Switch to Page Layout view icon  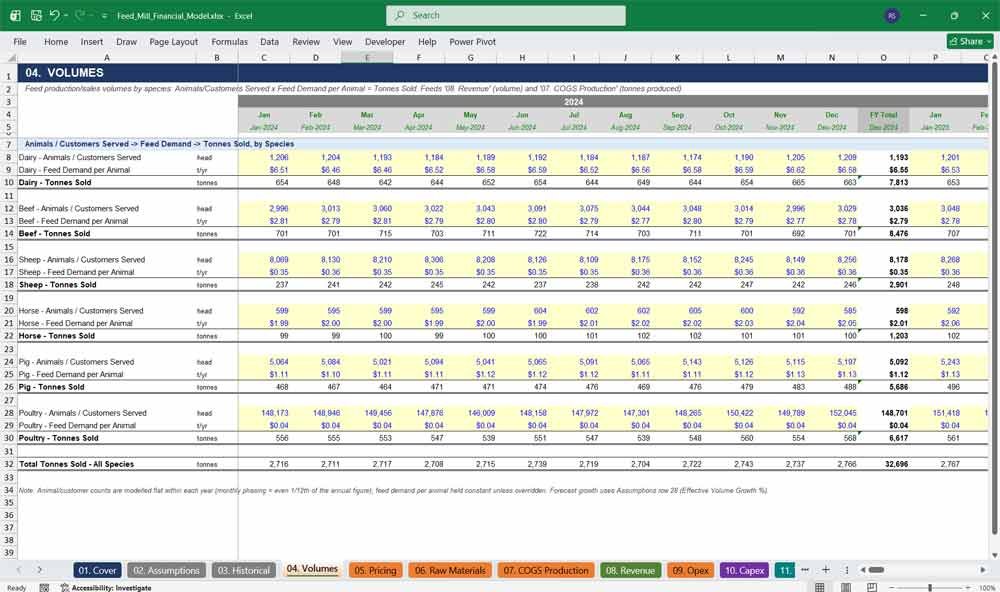coord(846,588)
